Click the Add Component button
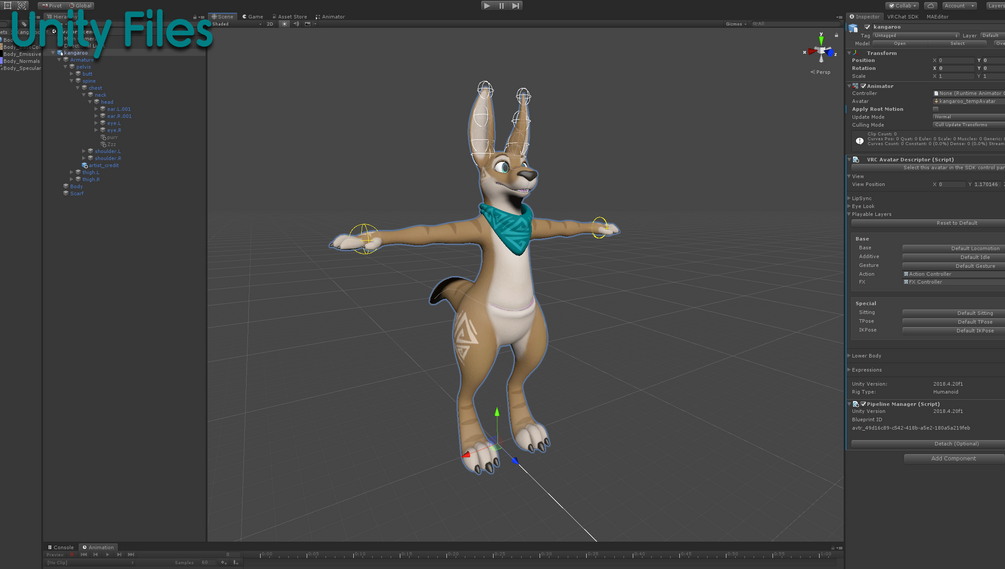The width and height of the screenshot is (1005, 569). click(954, 458)
